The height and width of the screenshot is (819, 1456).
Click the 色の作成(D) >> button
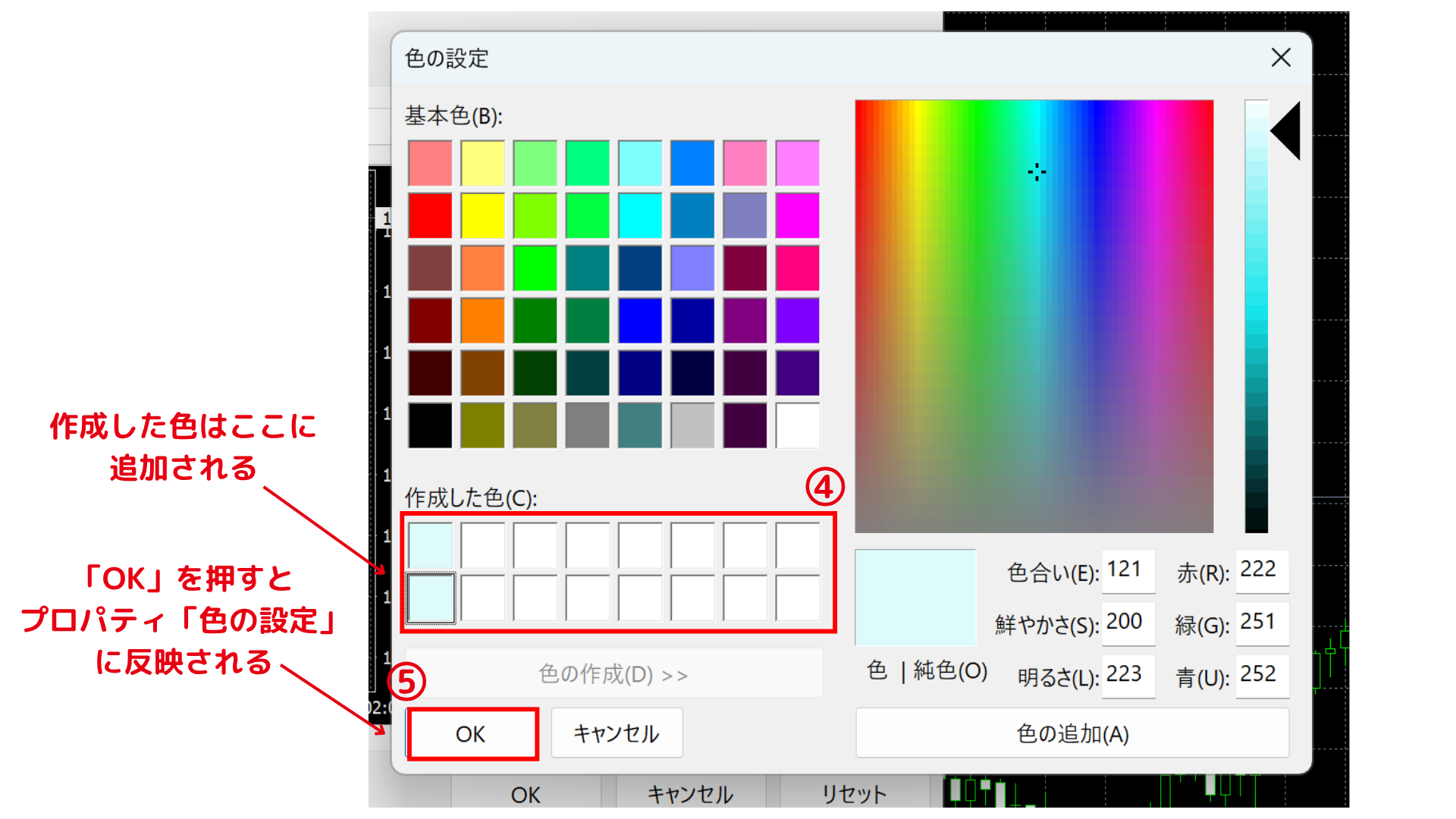point(613,674)
